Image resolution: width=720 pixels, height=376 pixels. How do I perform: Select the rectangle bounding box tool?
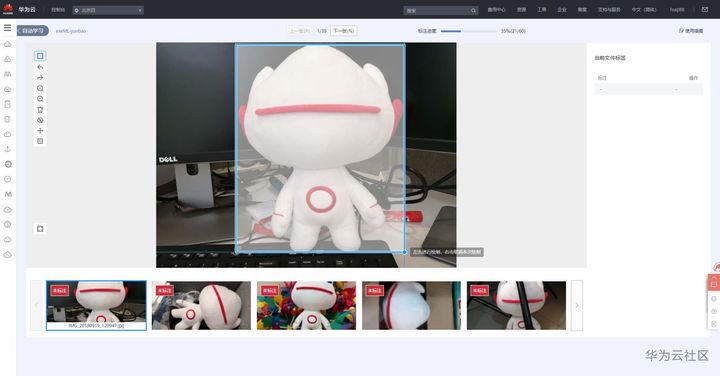(x=40, y=56)
